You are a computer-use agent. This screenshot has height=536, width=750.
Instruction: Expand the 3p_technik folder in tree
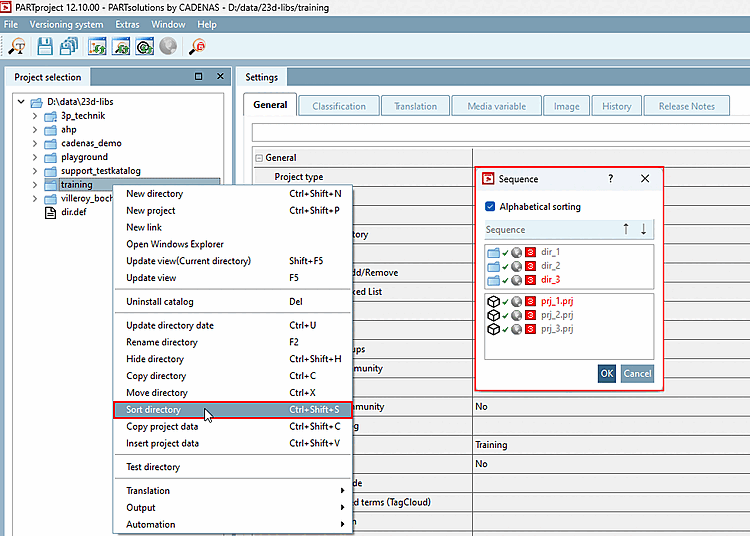(x=35, y=115)
